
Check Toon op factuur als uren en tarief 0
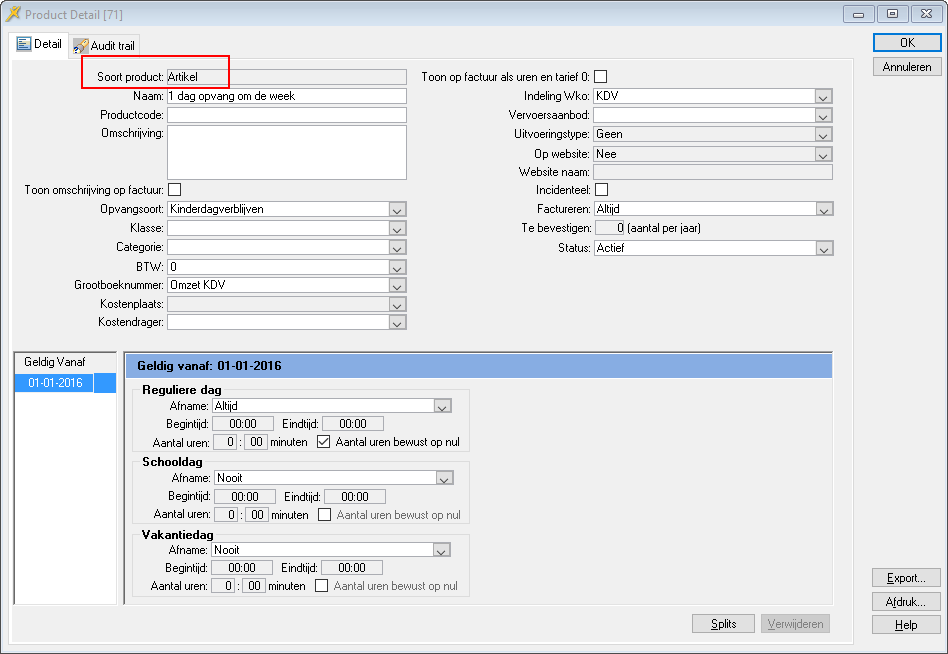[x=601, y=77]
